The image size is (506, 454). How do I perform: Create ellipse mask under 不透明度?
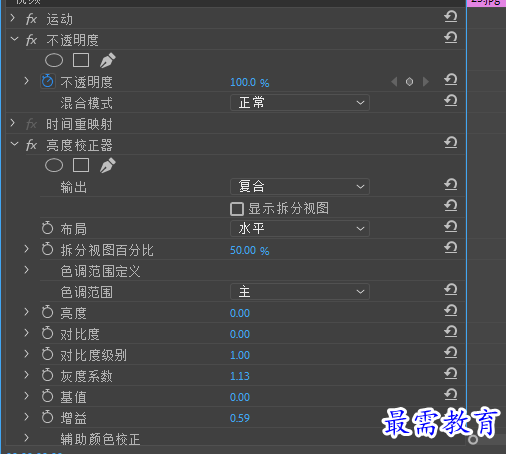coord(54,61)
